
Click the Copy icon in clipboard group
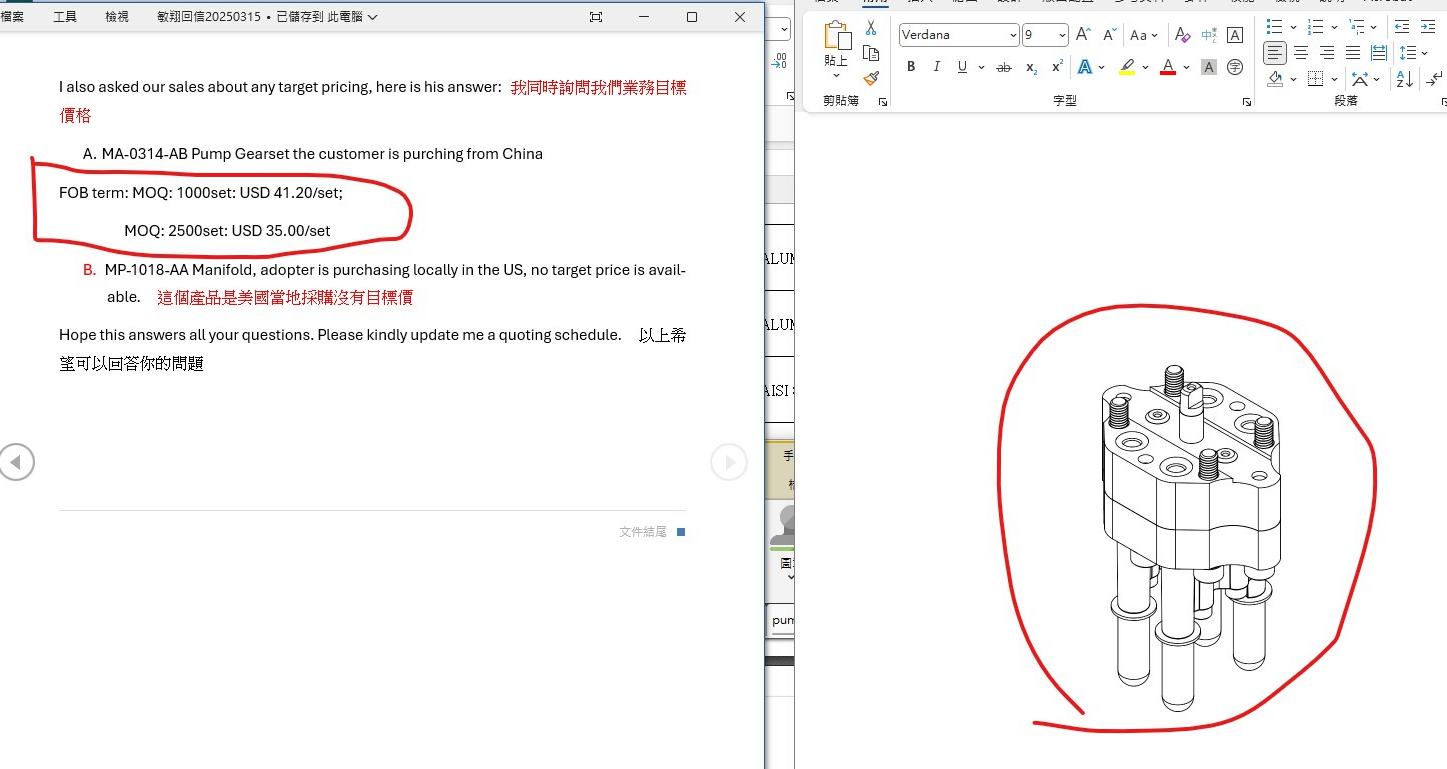871,54
